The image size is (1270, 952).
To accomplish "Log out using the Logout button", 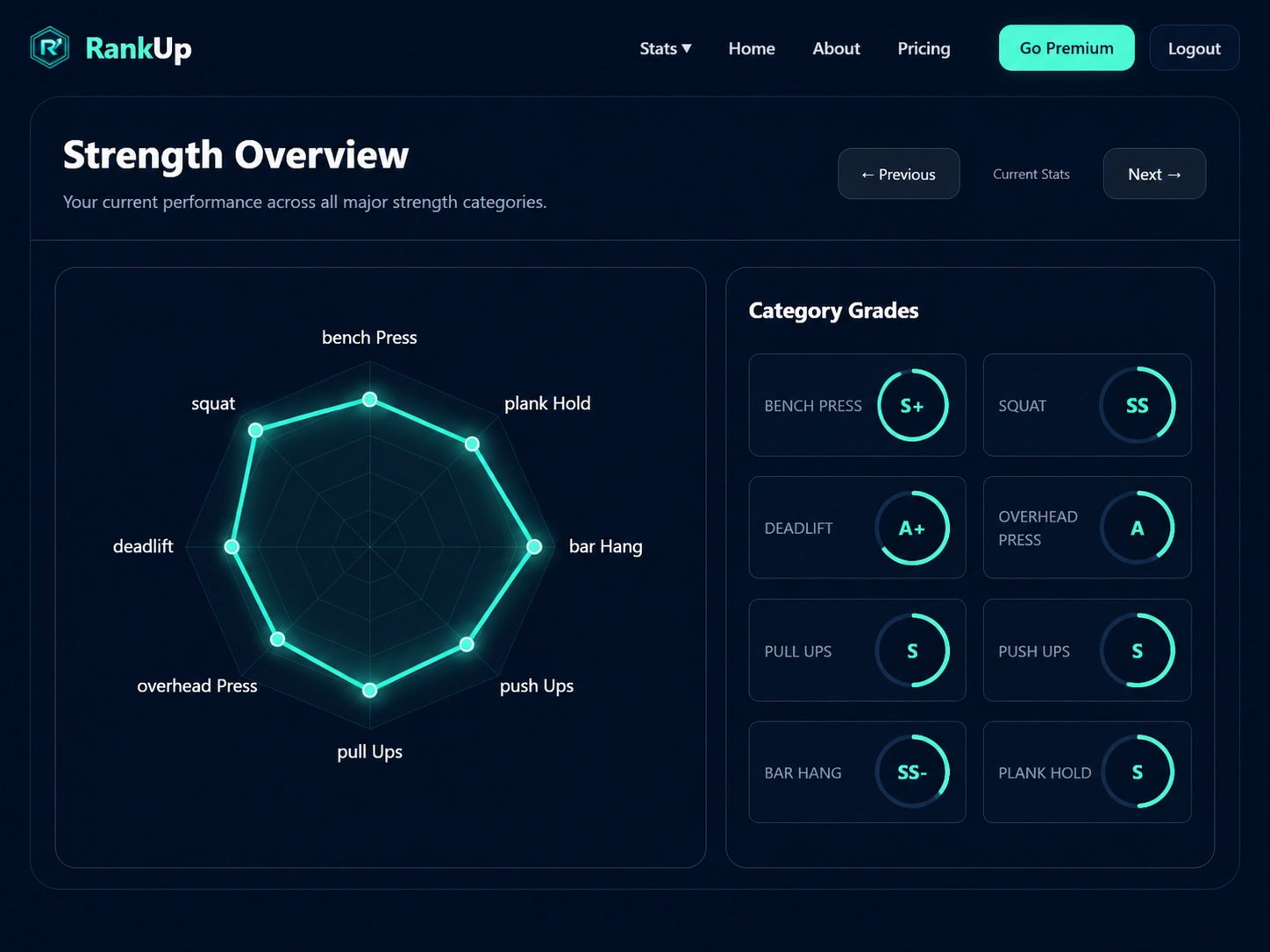I will point(1194,48).
